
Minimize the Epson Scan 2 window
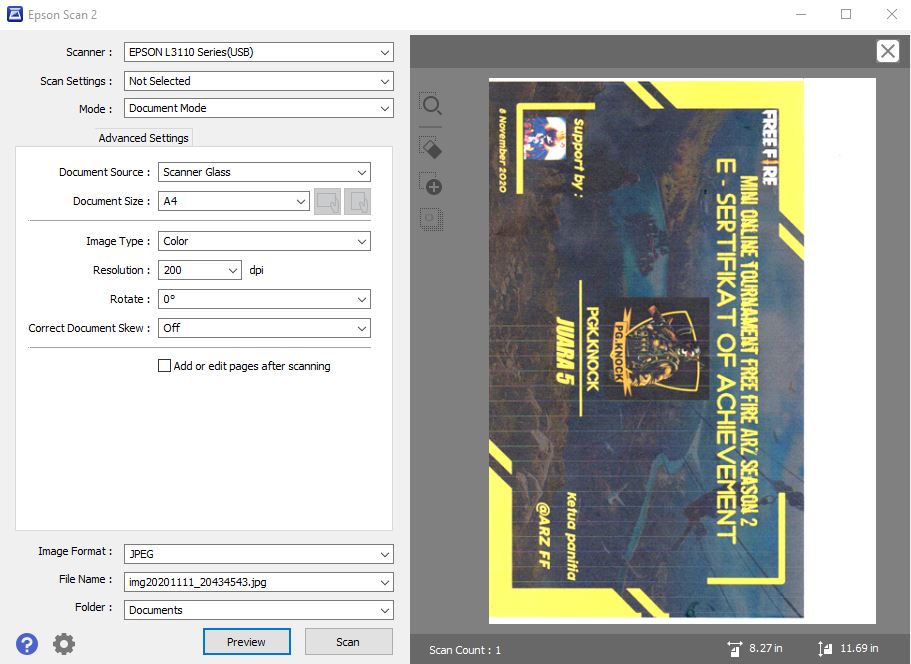[x=801, y=15]
